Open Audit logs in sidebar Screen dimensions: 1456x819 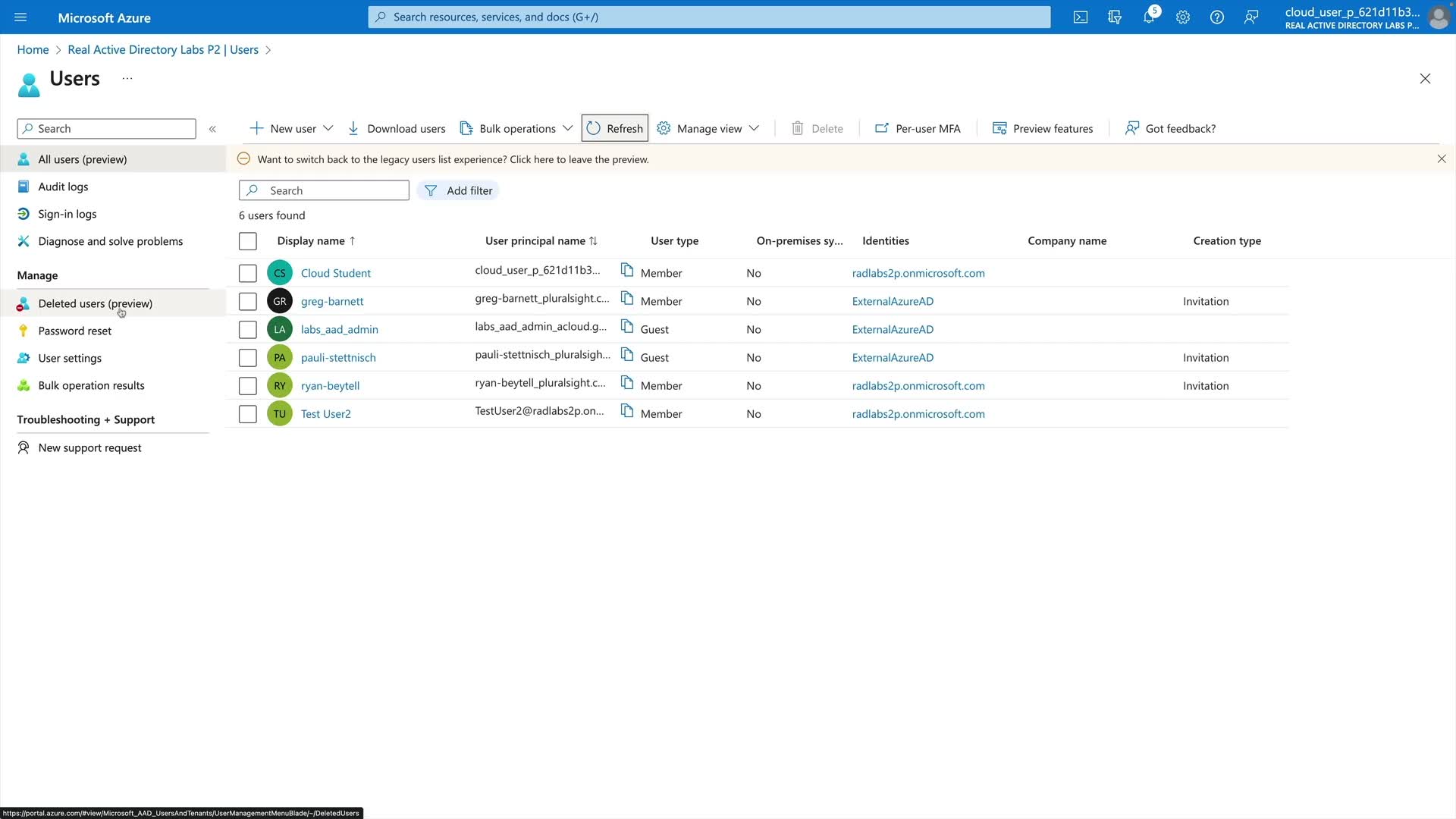[x=63, y=187]
